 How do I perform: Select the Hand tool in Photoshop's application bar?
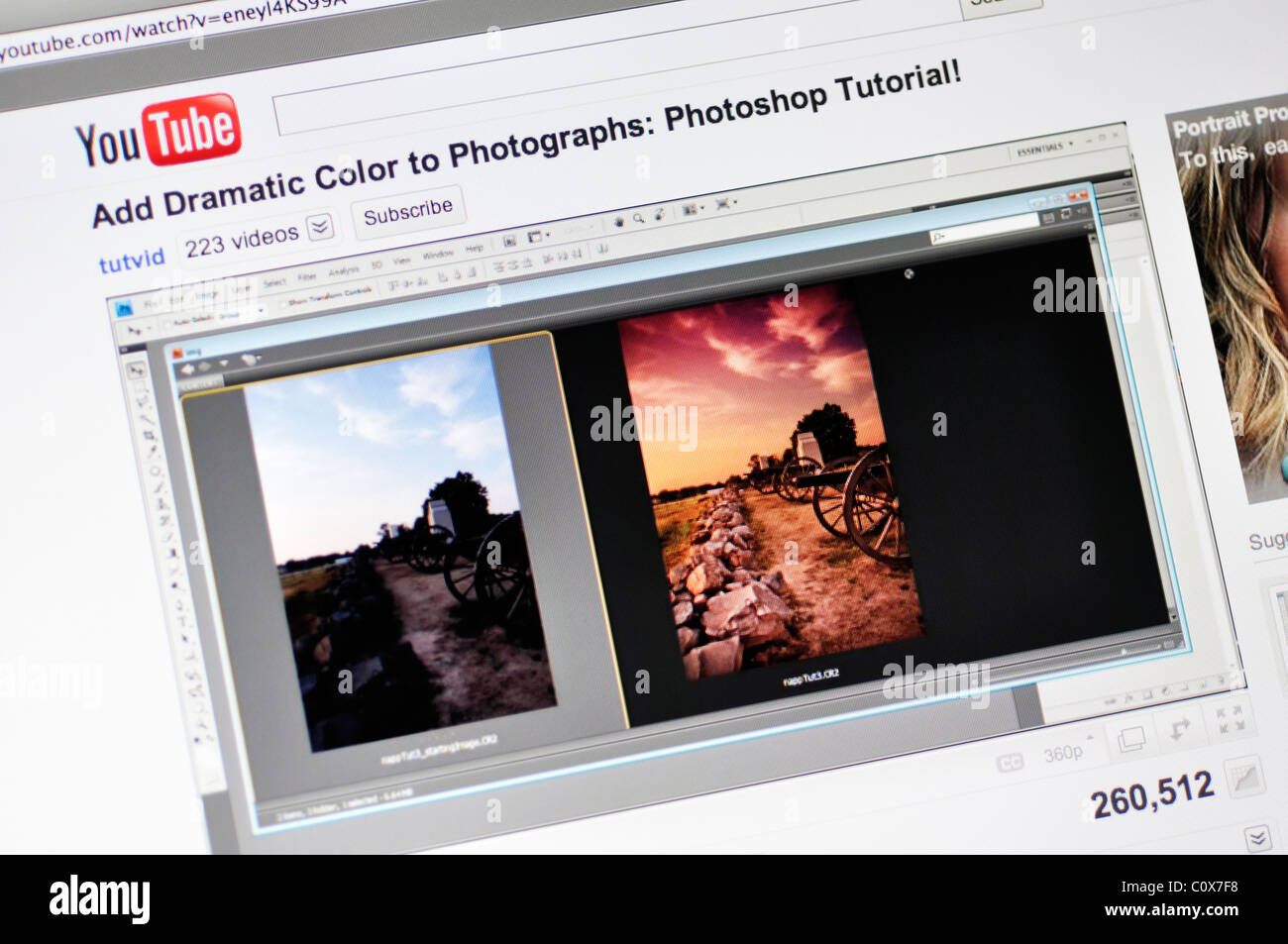618,221
